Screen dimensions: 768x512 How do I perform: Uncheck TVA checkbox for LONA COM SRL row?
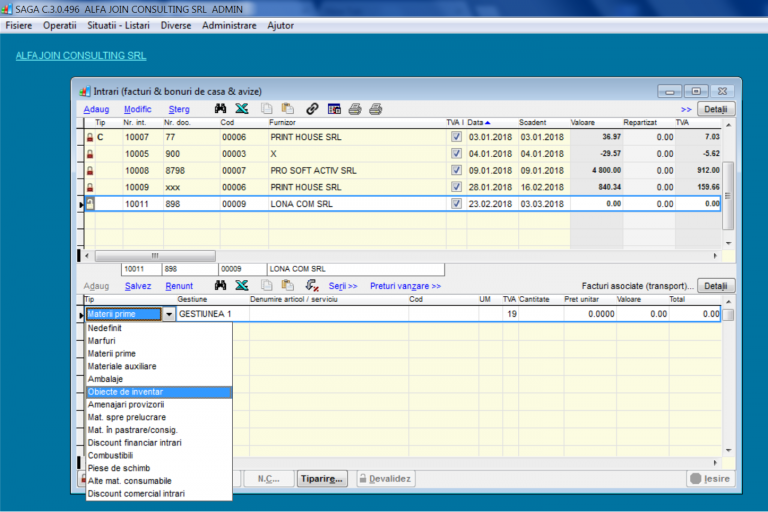456,204
